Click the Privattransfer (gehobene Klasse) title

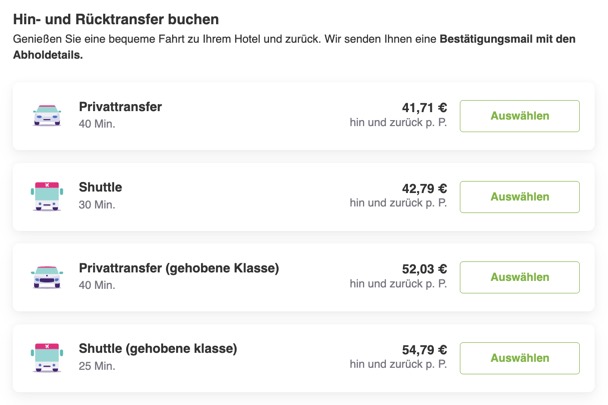pyautogui.click(x=179, y=268)
